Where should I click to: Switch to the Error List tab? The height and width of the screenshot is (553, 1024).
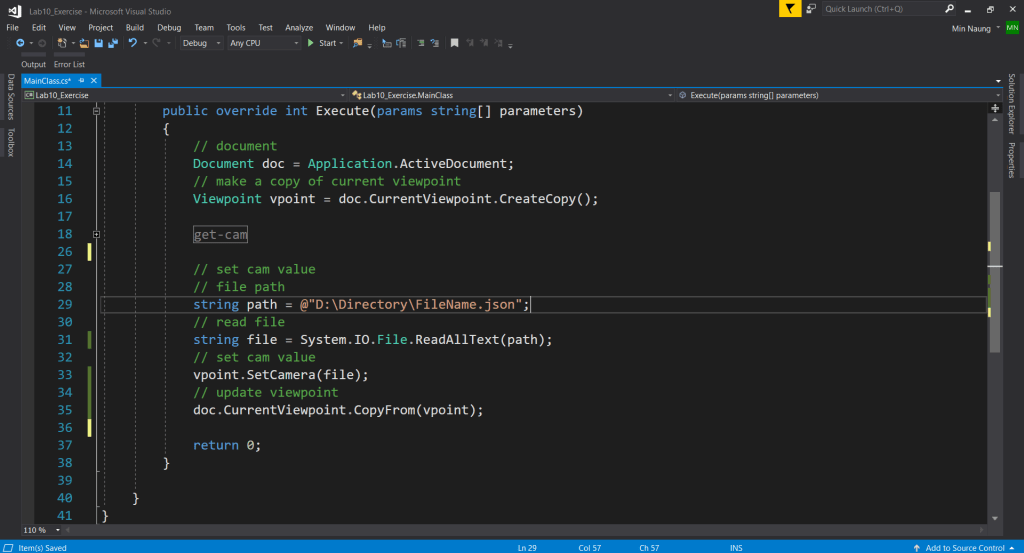(69, 64)
